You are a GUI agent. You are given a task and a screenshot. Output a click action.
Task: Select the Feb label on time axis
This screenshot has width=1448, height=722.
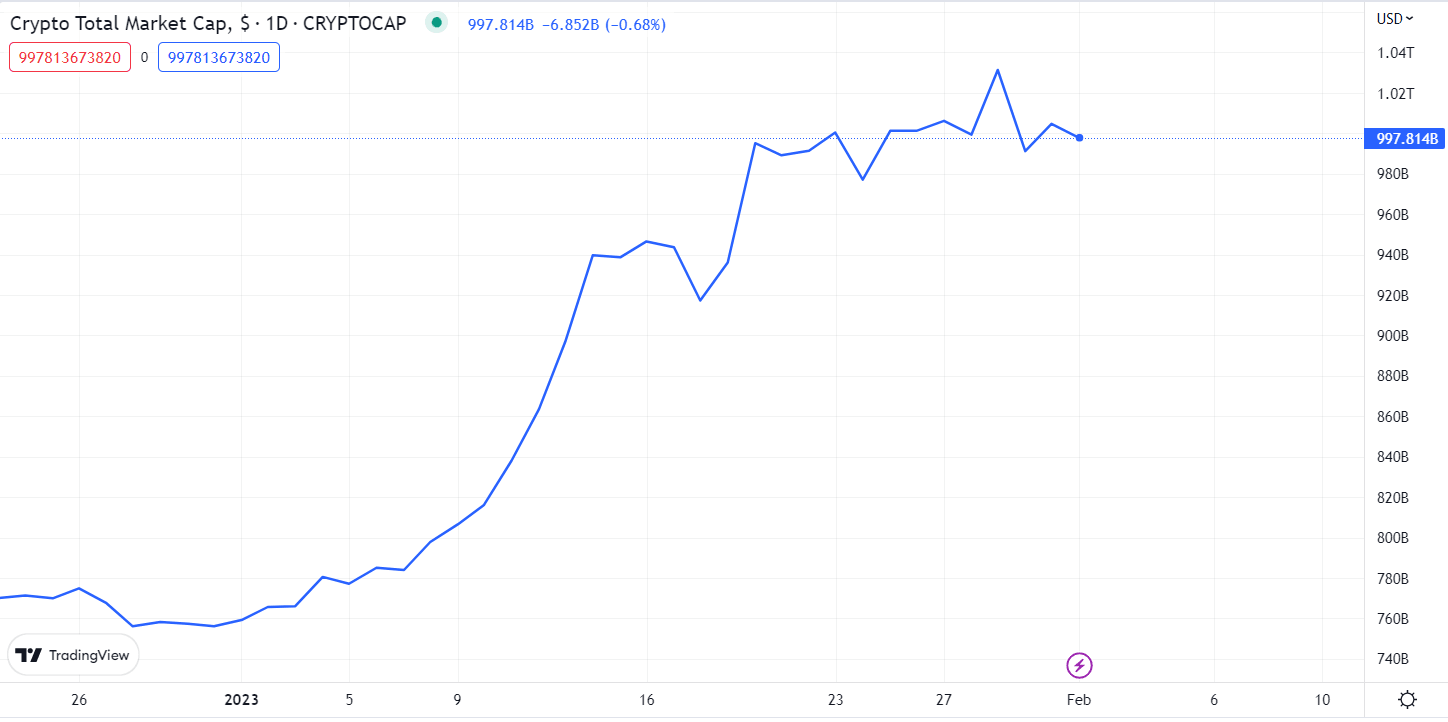1078,700
